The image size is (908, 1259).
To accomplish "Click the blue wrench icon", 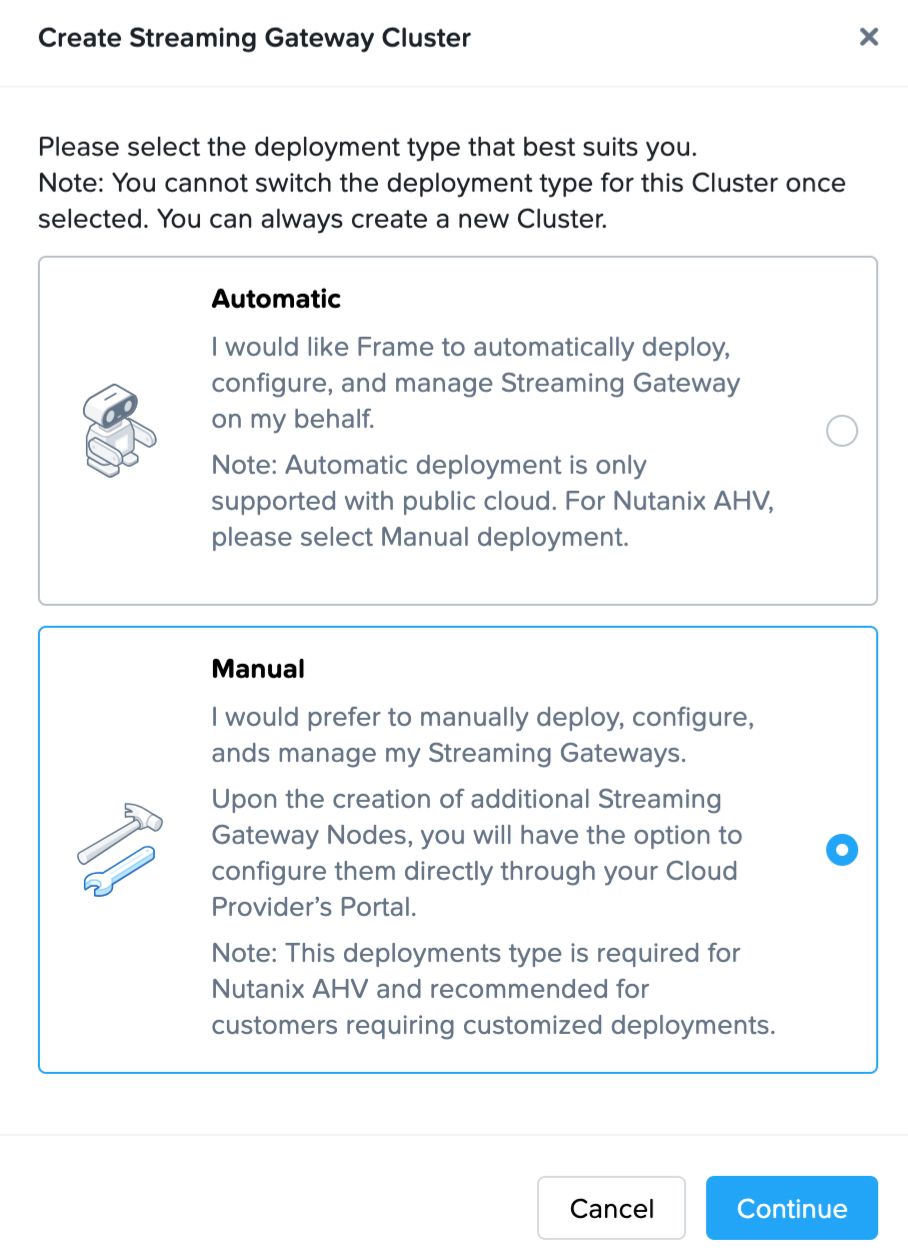I will [115, 868].
